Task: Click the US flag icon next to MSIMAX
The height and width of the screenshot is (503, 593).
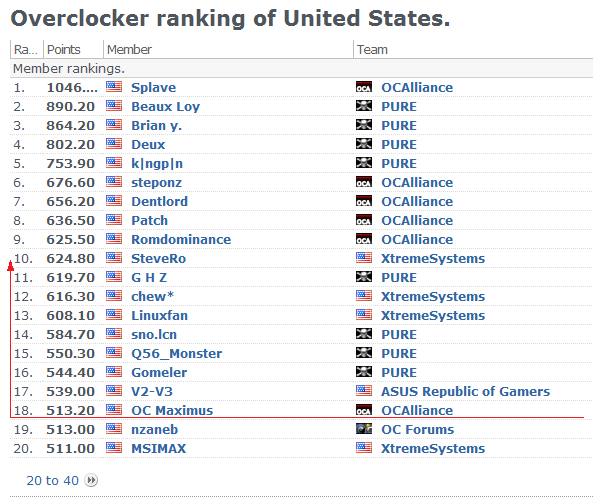Action: point(114,448)
